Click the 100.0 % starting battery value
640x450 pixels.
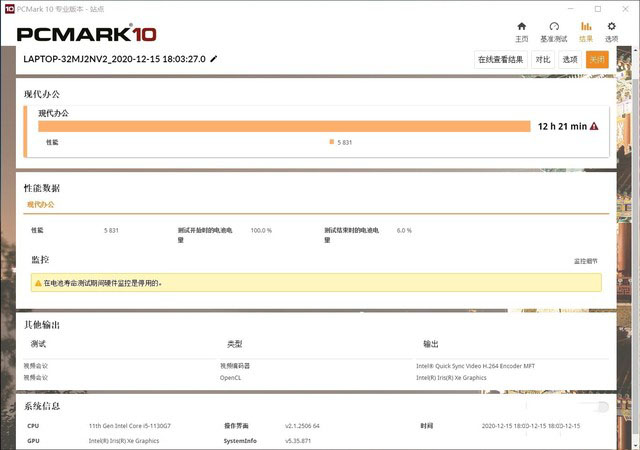261,231
